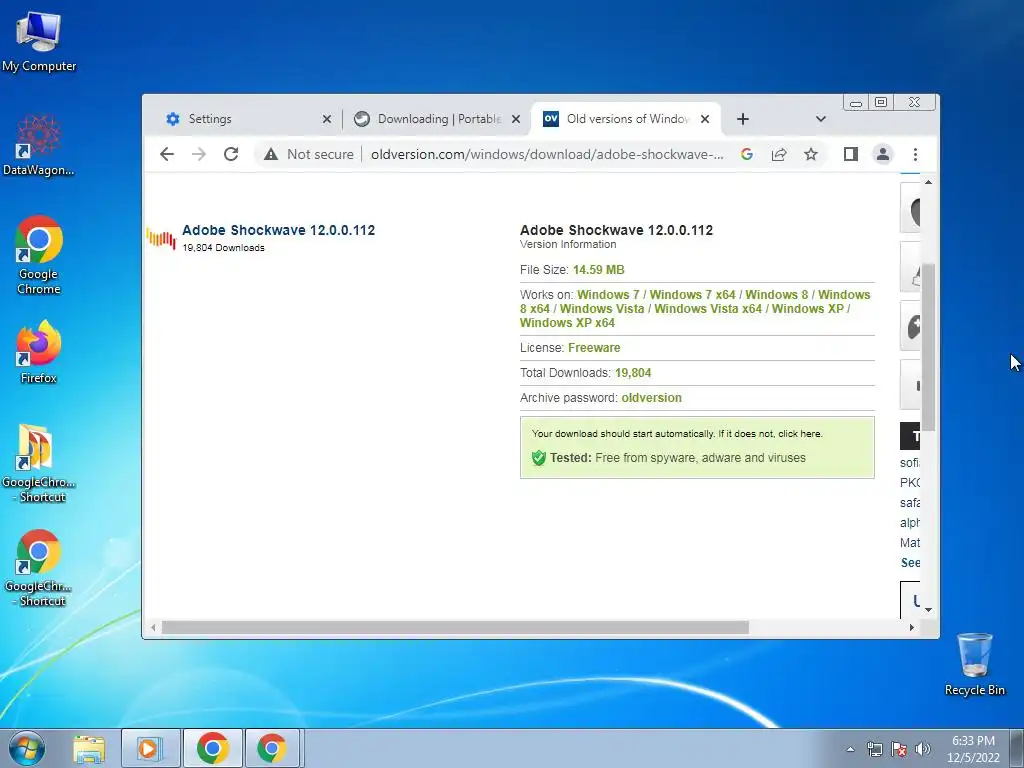
Task: Click the volume speaker tray icon
Action: [x=923, y=749]
